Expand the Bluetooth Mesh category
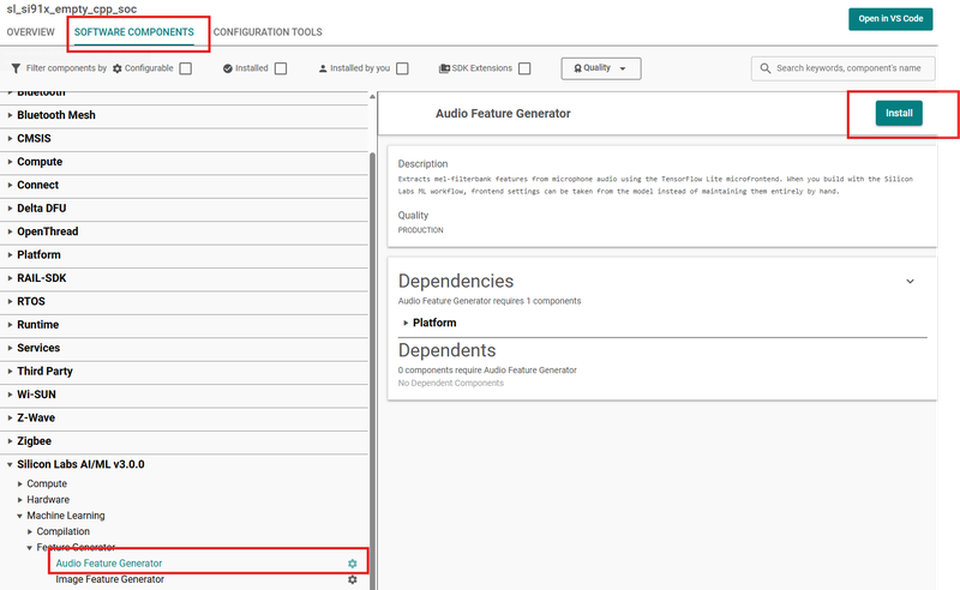Viewport: 960px width, 590px height. tap(10, 115)
